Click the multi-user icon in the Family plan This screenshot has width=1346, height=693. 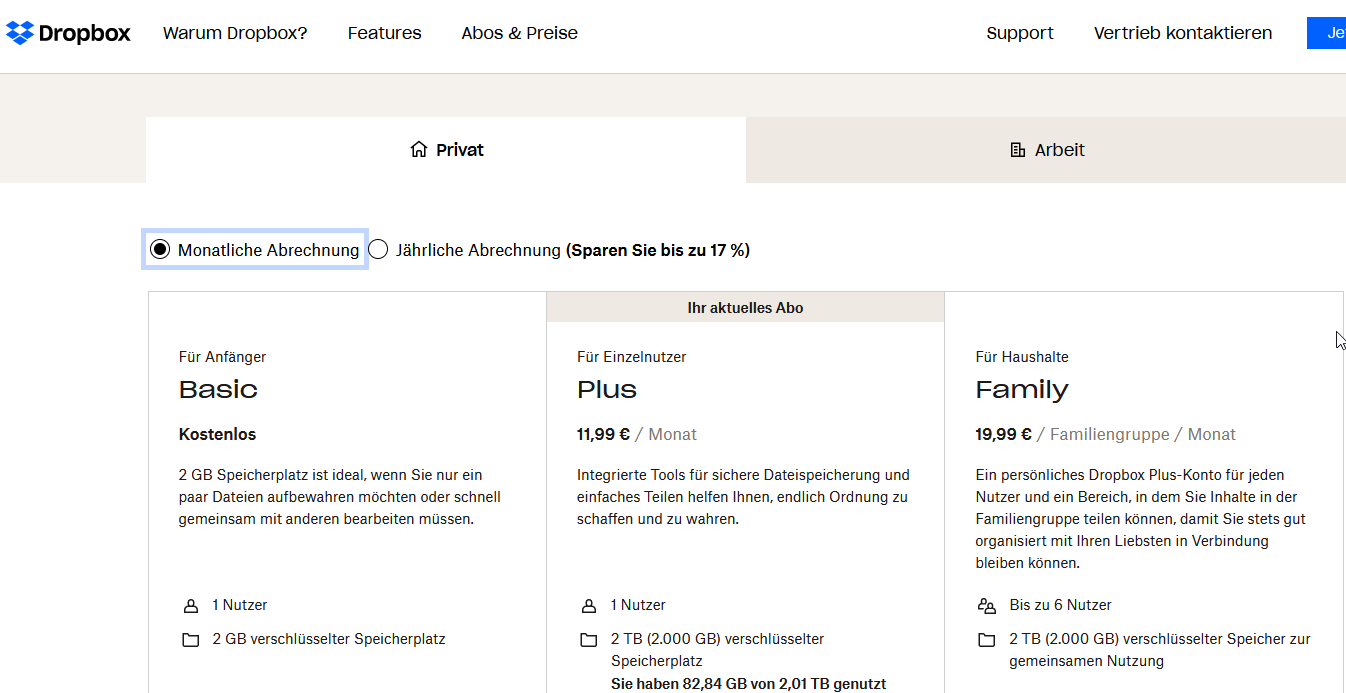pos(987,606)
